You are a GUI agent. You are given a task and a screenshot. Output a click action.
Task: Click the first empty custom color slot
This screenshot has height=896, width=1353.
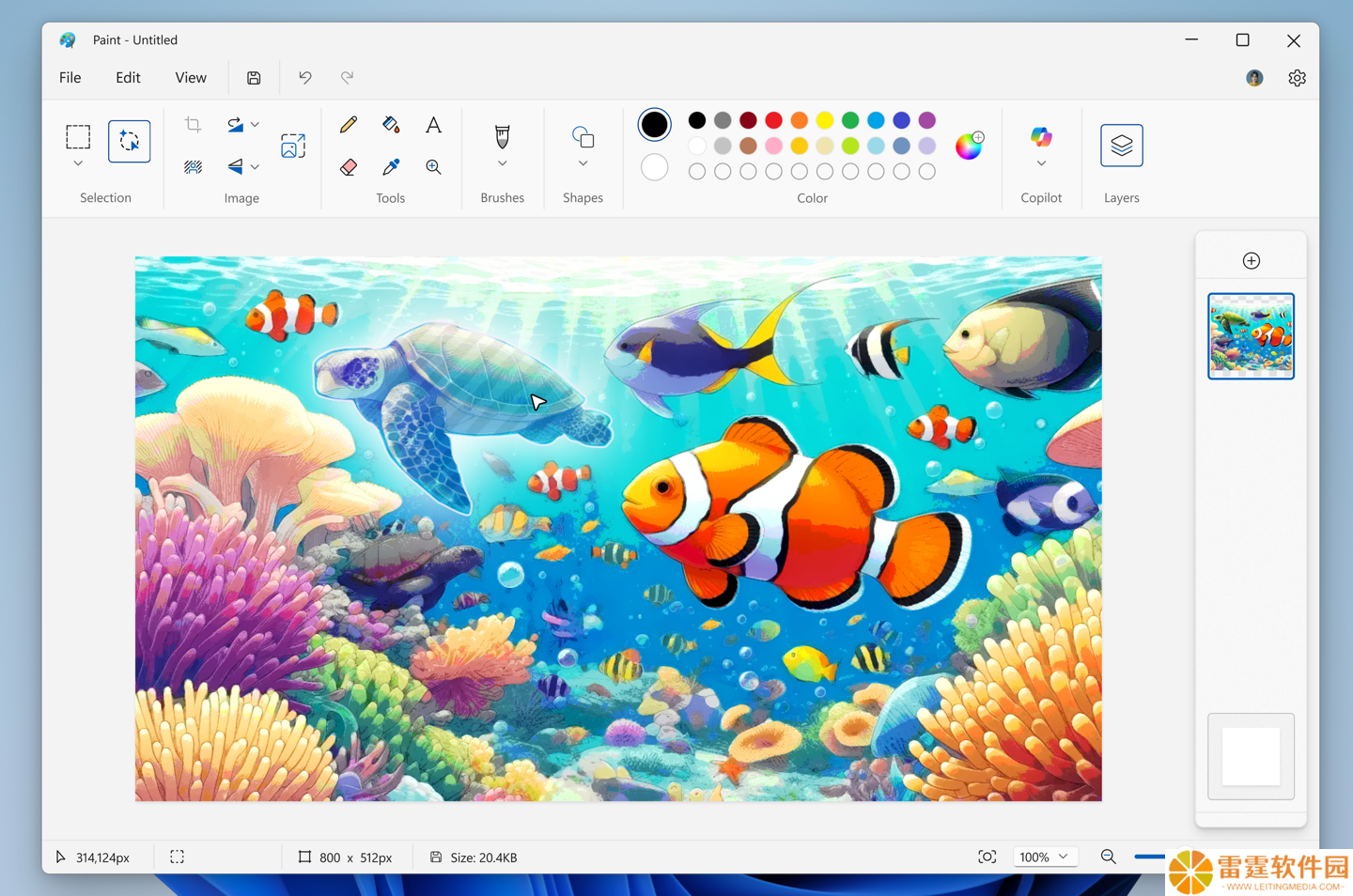[697, 171]
